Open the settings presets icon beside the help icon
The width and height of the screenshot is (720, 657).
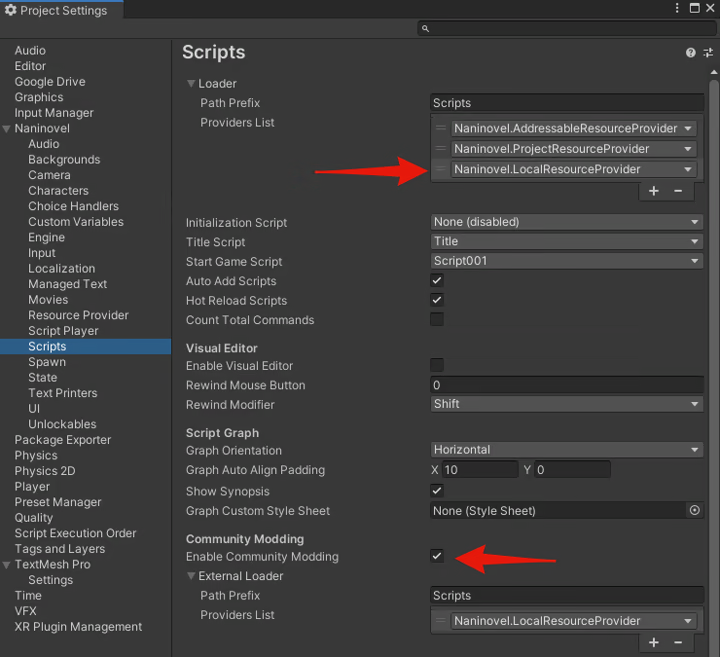(708, 53)
